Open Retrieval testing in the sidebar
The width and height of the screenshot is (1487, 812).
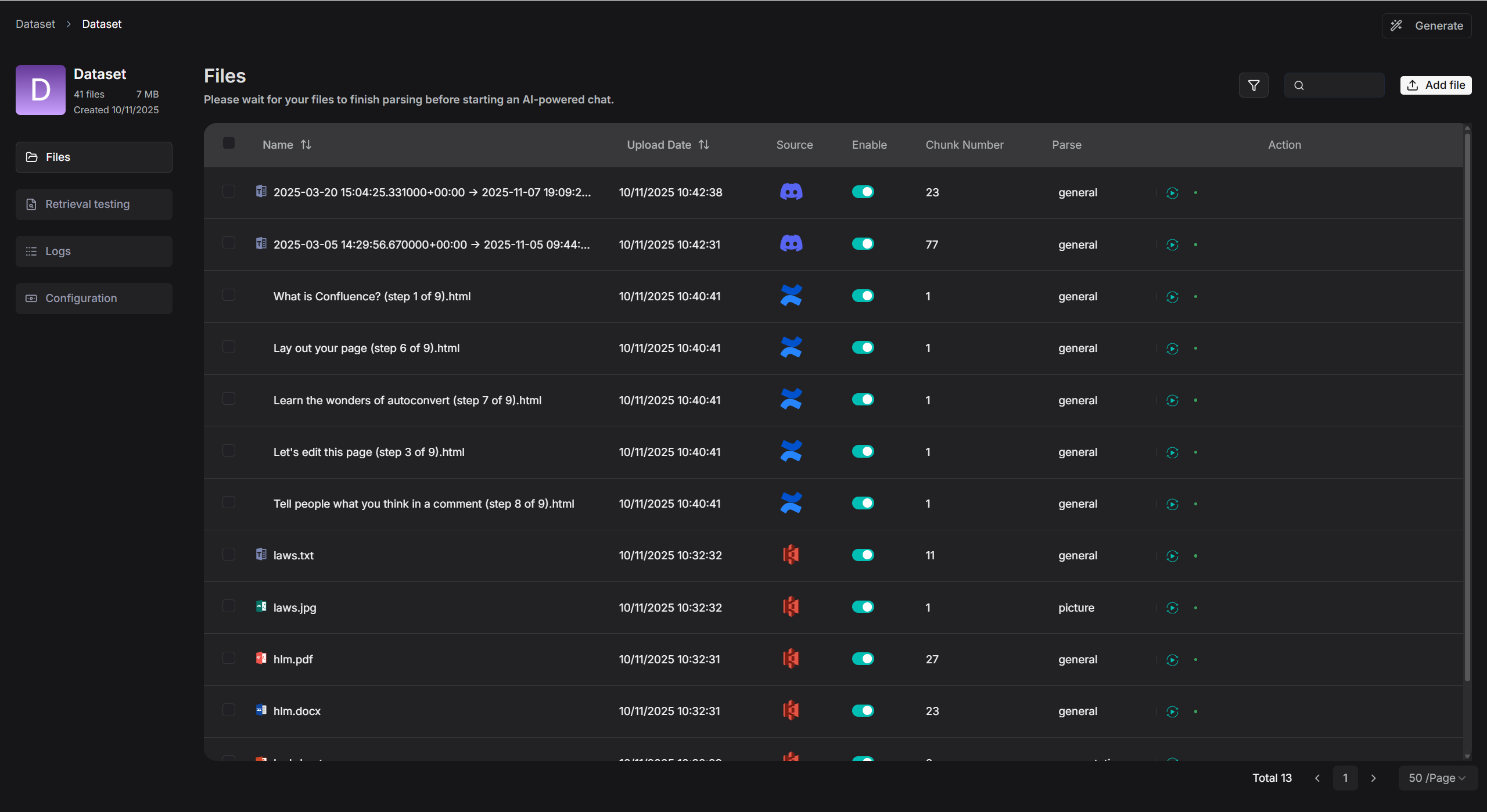93,204
